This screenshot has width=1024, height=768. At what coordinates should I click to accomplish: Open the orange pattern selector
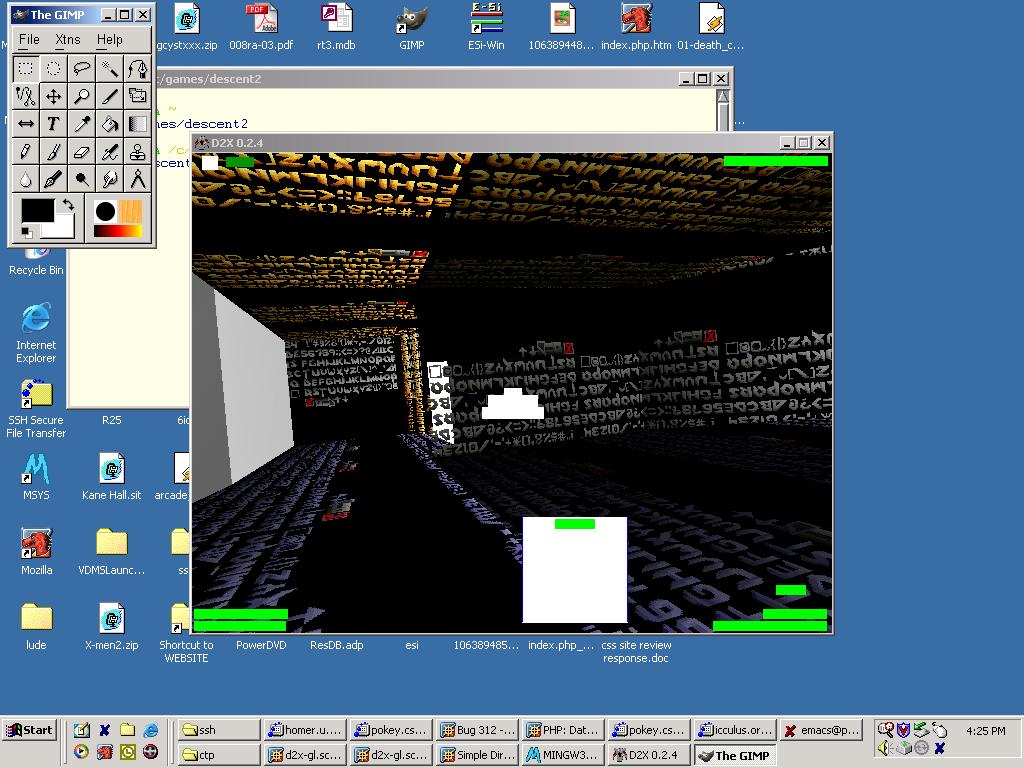pyautogui.click(x=130, y=212)
